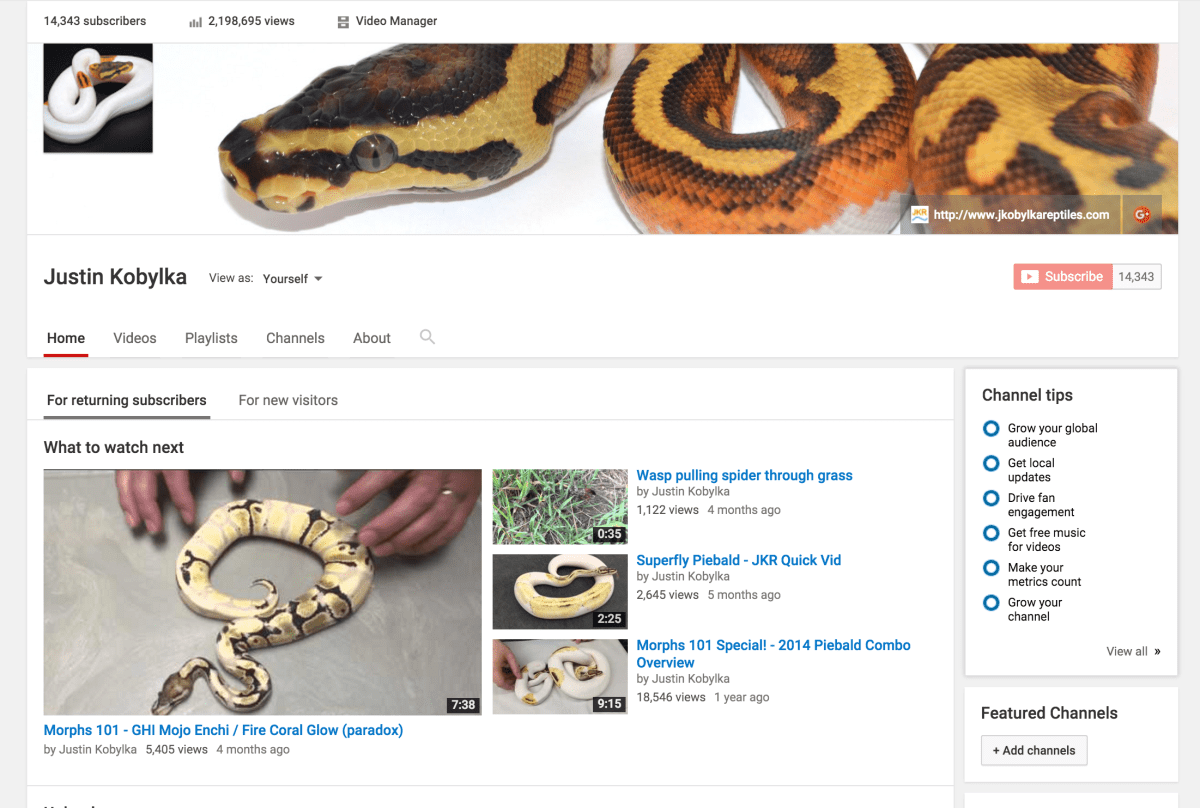Click the channel search magnifier icon
This screenshot has height=808, width=1200.
click(x=427, y=337)
